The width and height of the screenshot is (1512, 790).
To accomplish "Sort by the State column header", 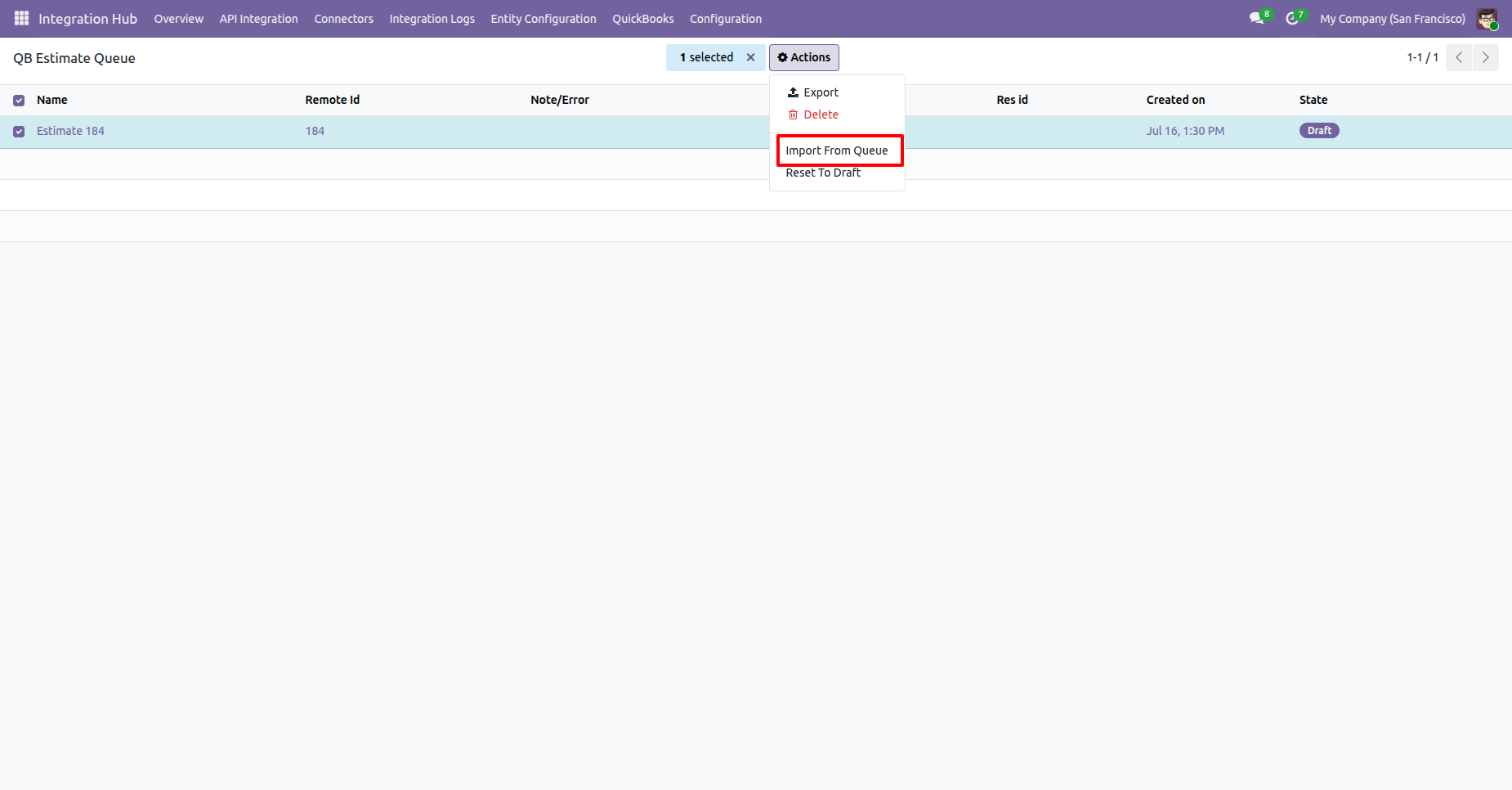I will [1313, 100].
